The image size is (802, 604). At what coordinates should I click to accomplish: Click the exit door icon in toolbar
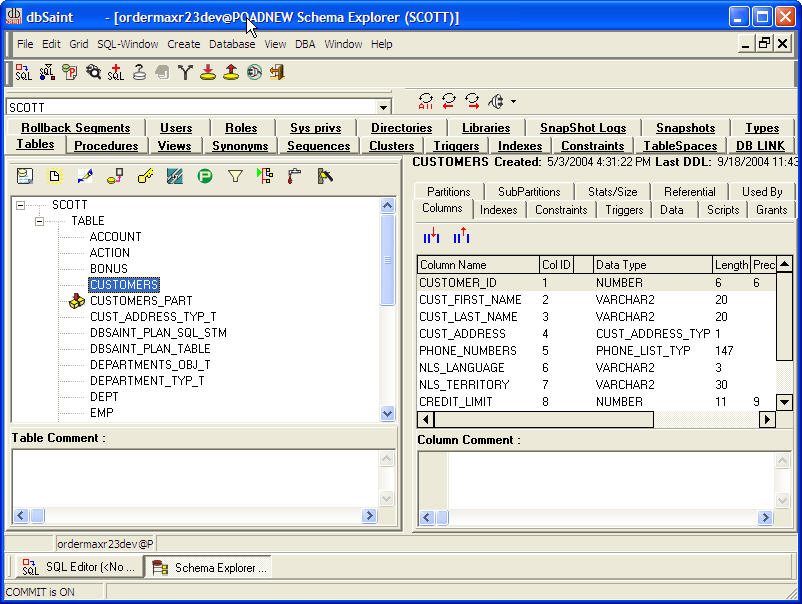277,73
